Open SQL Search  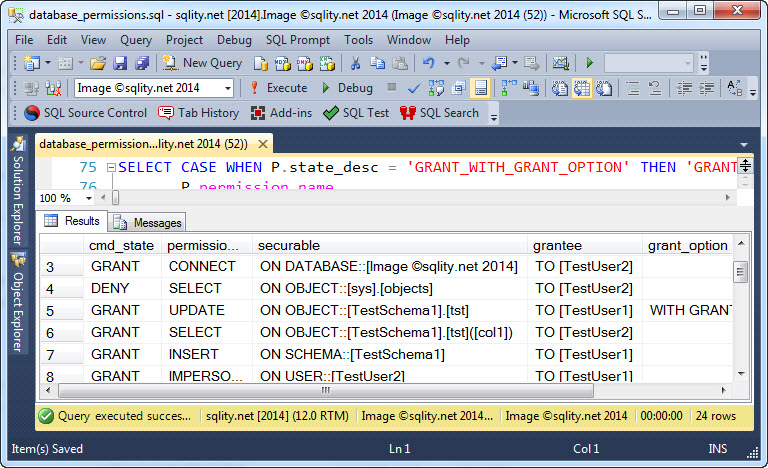439,113
